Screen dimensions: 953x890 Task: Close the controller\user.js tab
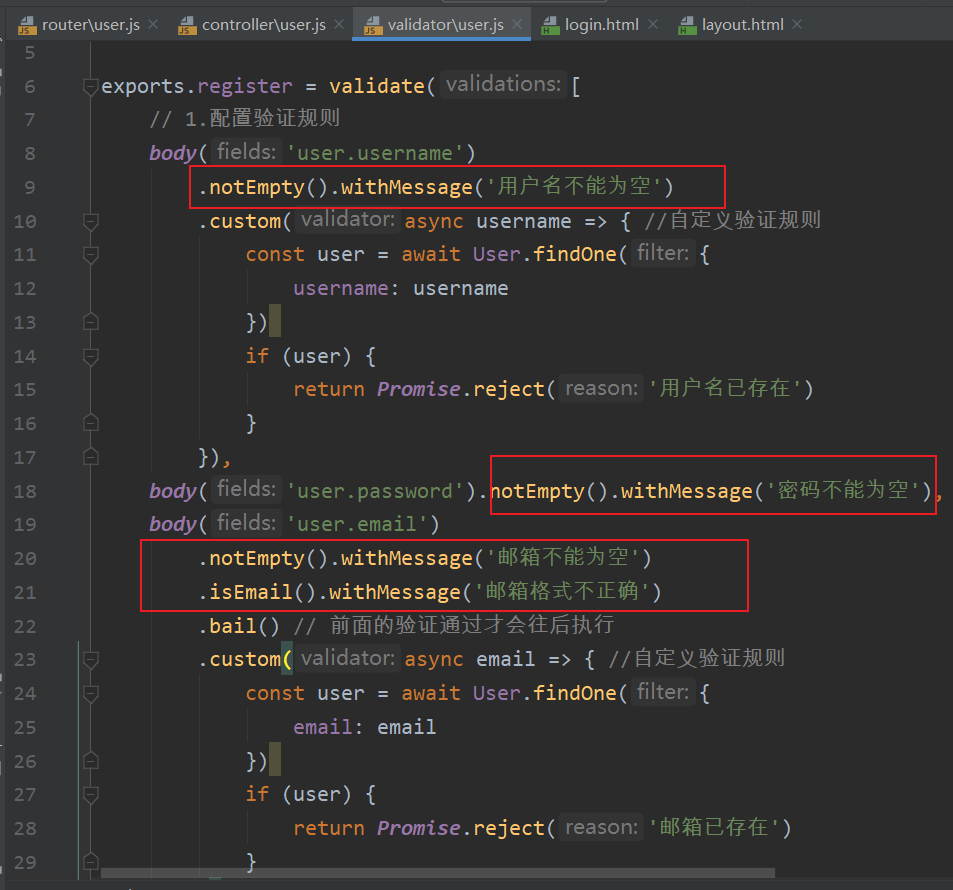[339, 24]
